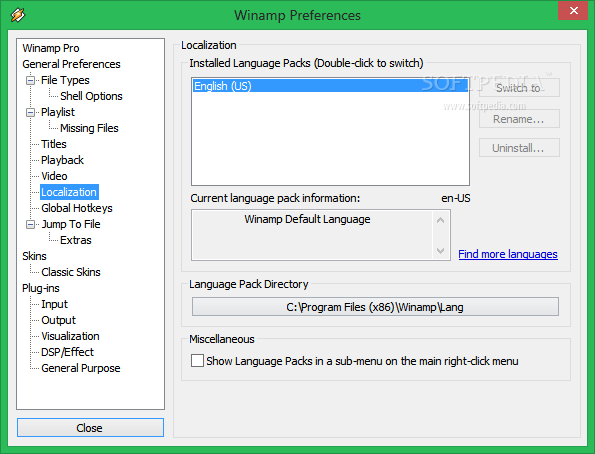Enable Show Language Packs in sub-menu checkbox
Viewport: 595px width, 454px height.
click(197, 361)
